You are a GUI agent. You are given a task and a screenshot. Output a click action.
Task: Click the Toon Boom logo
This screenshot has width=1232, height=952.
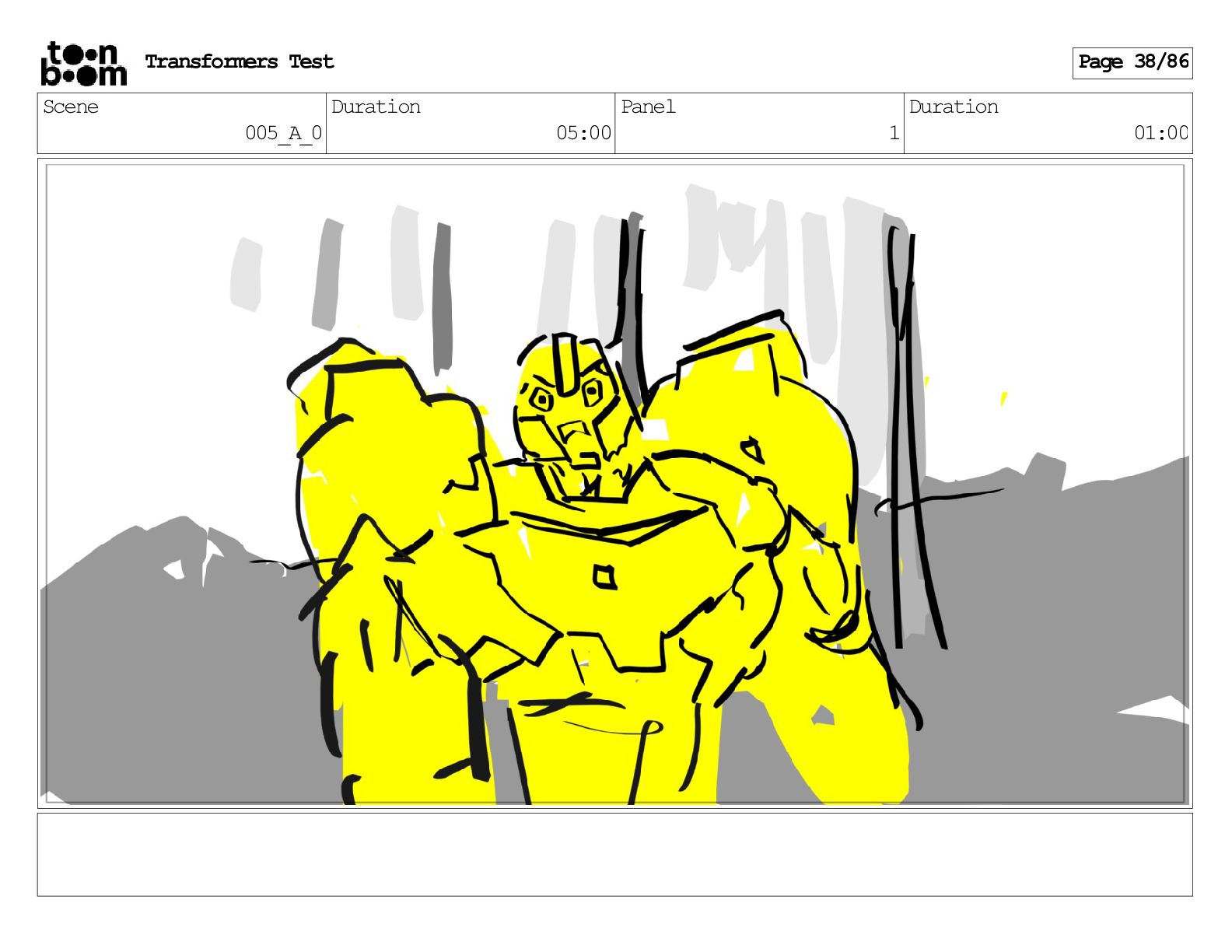pos(83,63)
